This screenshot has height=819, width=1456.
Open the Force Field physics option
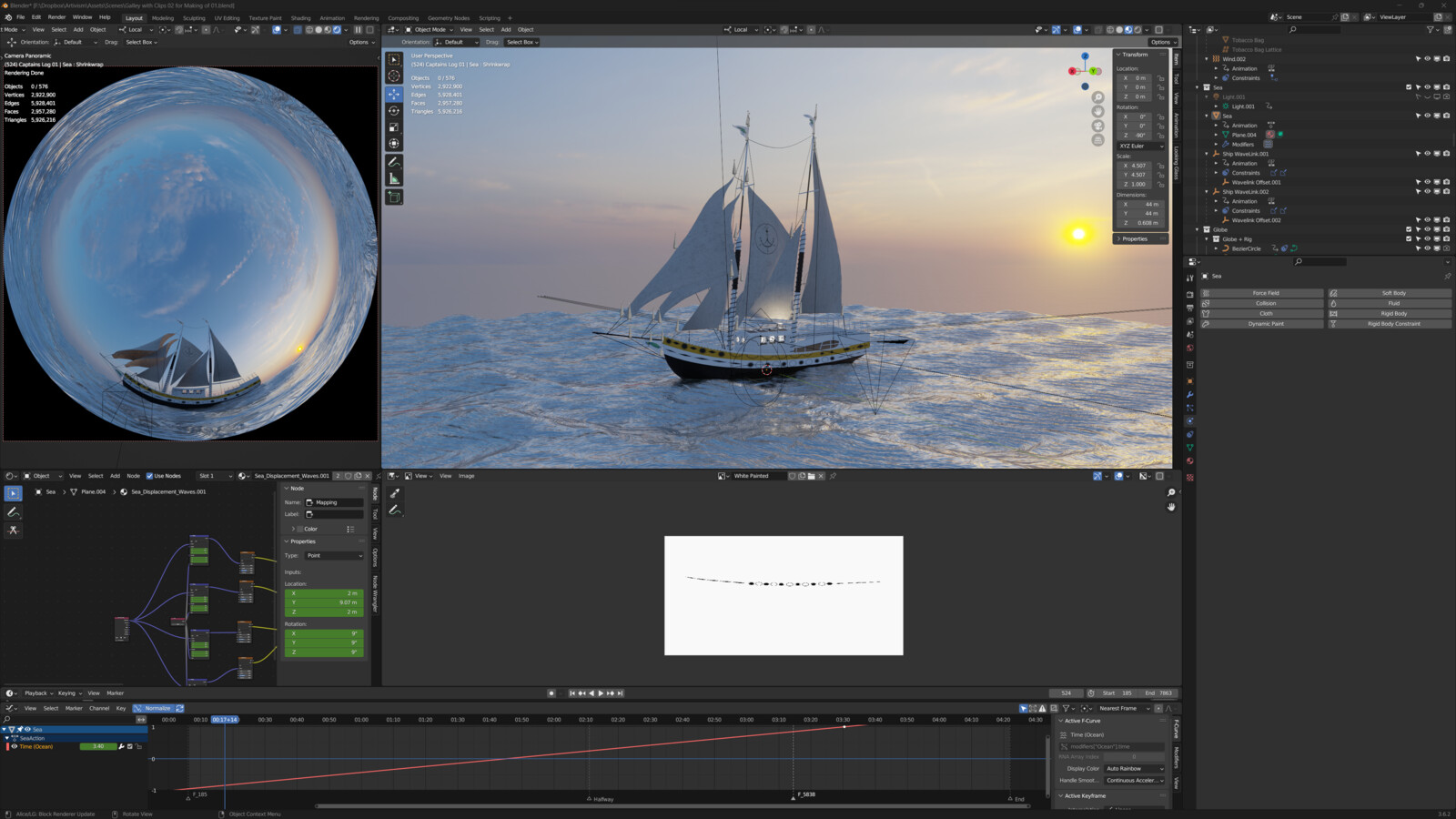[1261, 293]
